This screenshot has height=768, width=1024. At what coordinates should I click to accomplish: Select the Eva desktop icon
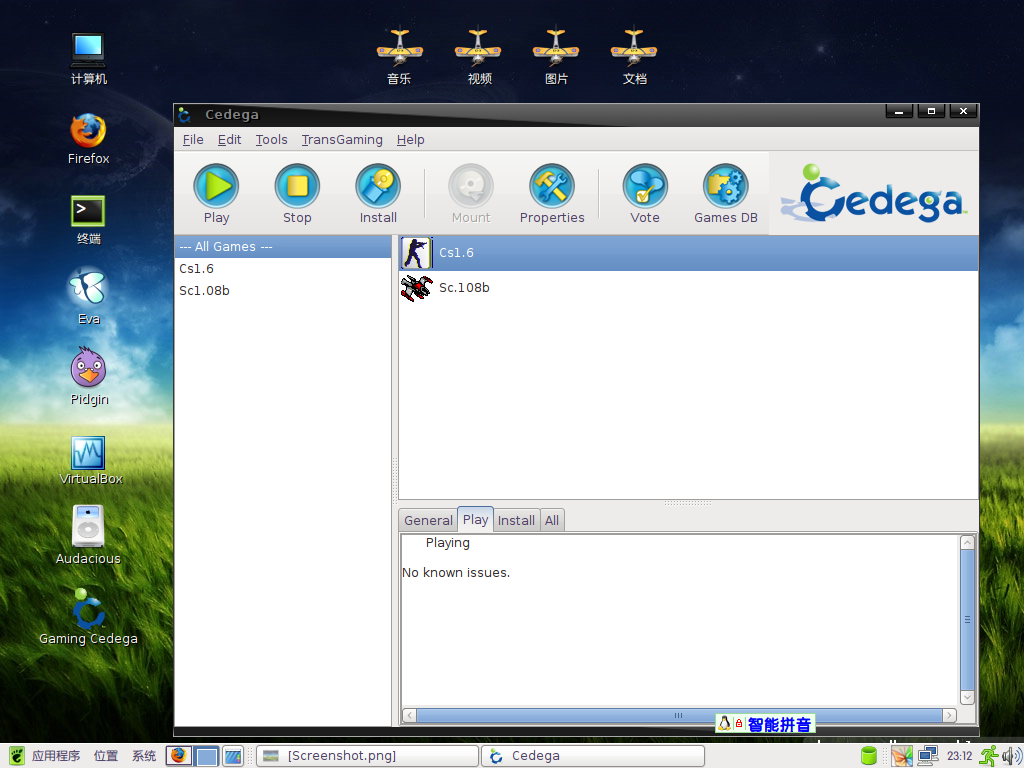click(x=89, y=296)
